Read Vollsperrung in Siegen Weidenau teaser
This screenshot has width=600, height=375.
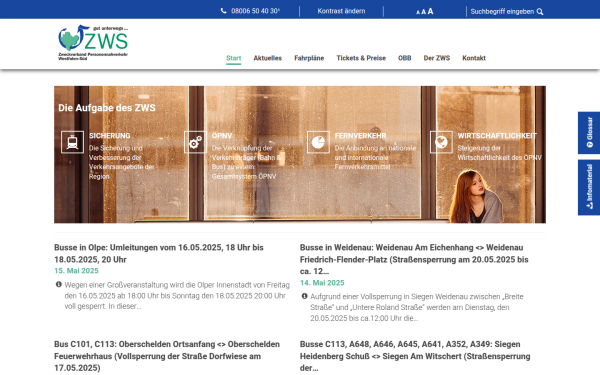[417, 307]
